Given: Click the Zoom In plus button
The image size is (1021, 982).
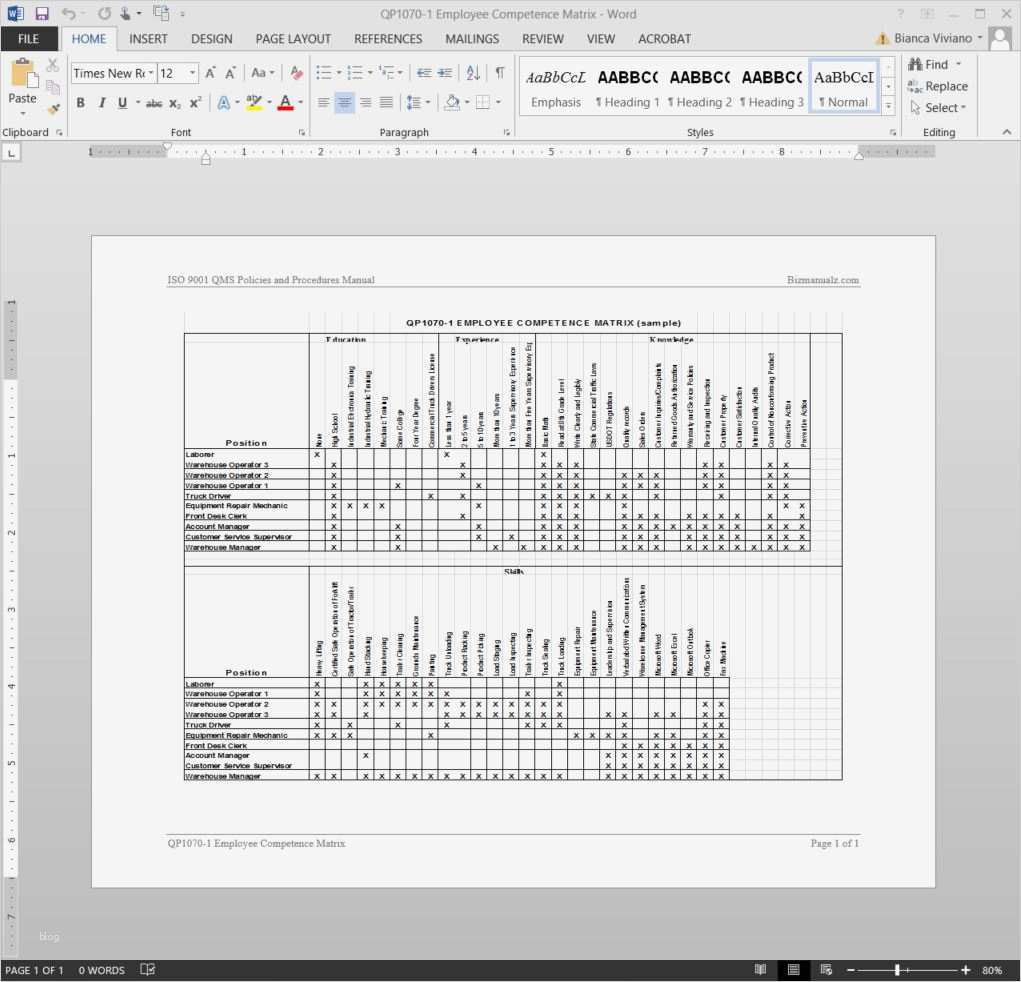Looking at the screenshot, I should point(966,970).
